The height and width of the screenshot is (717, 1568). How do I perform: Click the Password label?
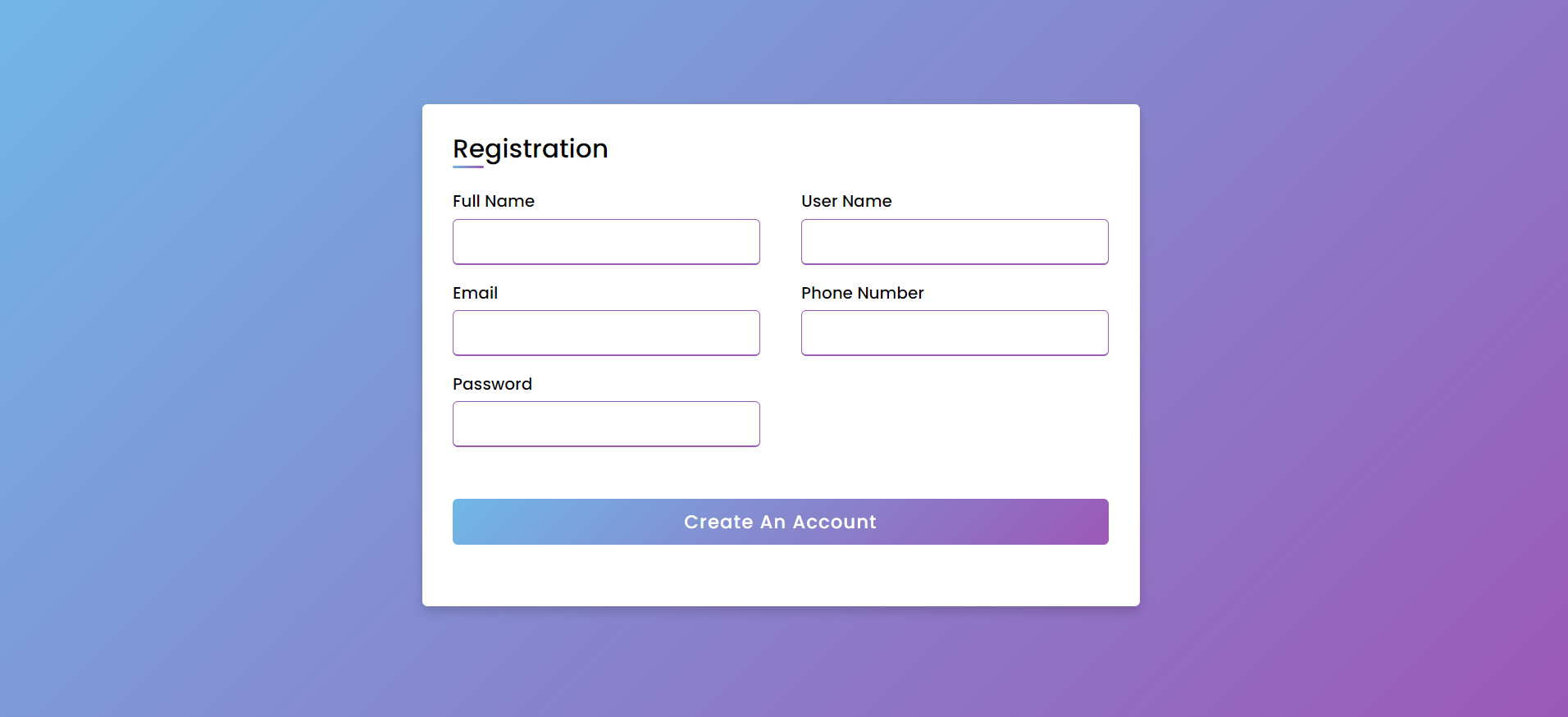(492, 384)
